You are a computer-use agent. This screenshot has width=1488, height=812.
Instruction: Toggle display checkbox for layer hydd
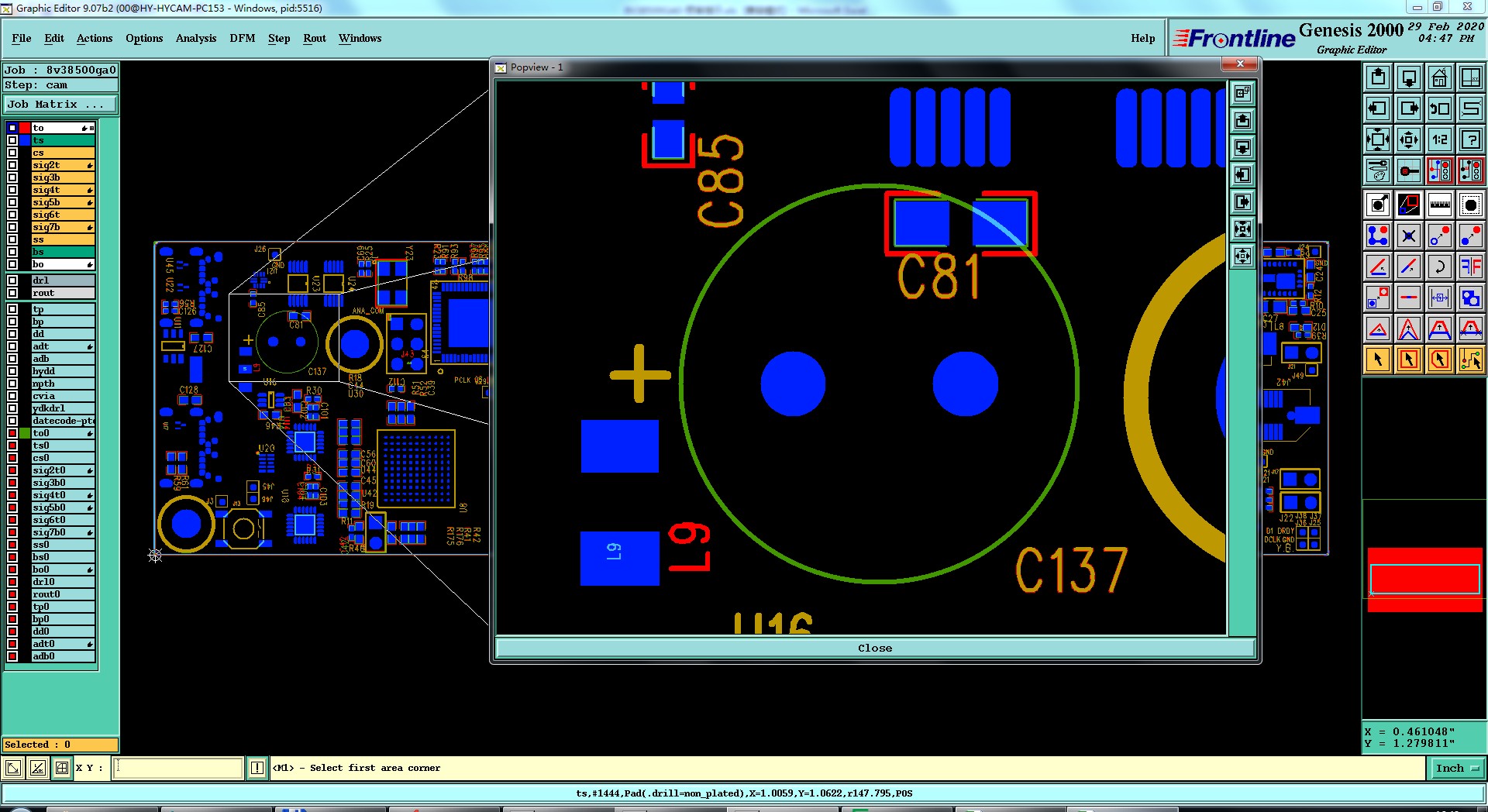pos(12,371)
